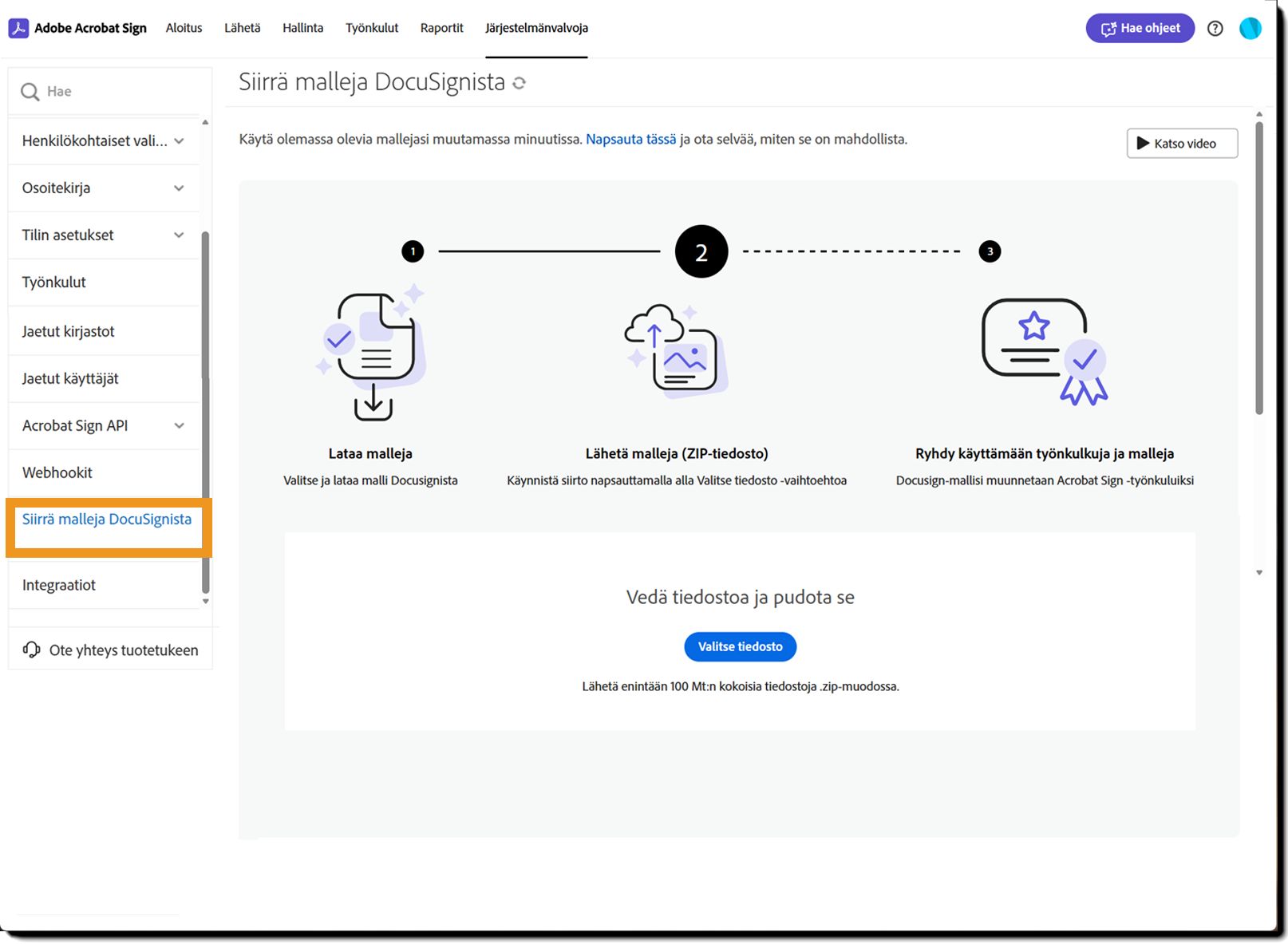Screen dimensions: 1288x944
Task: Click the Siirrä malleja DocuSignista page title
Action: (372, 82)
